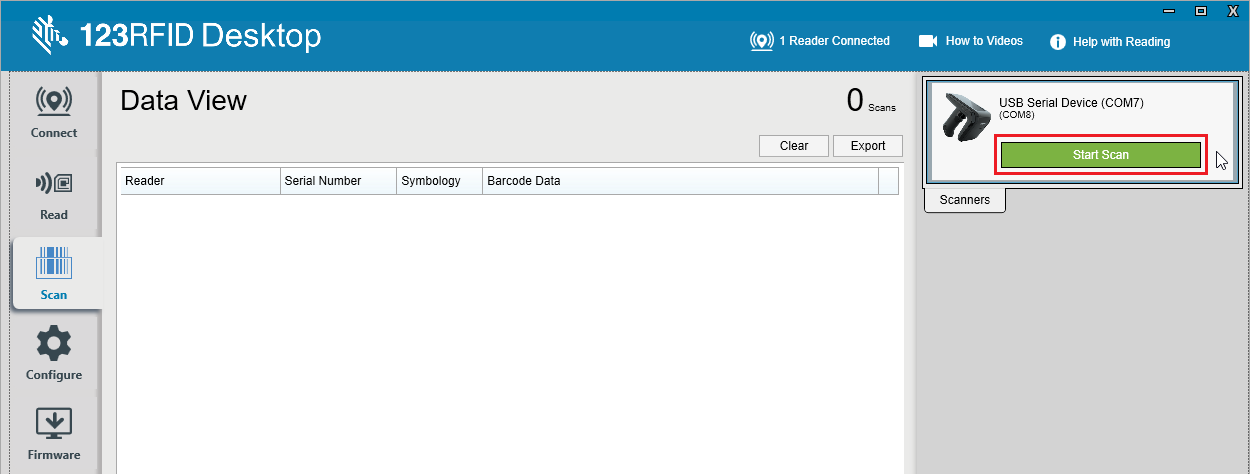The width and height of the screenshot is (1250, 474).
Task: Click the Zebra logo in header
Action: click(47, 36)
